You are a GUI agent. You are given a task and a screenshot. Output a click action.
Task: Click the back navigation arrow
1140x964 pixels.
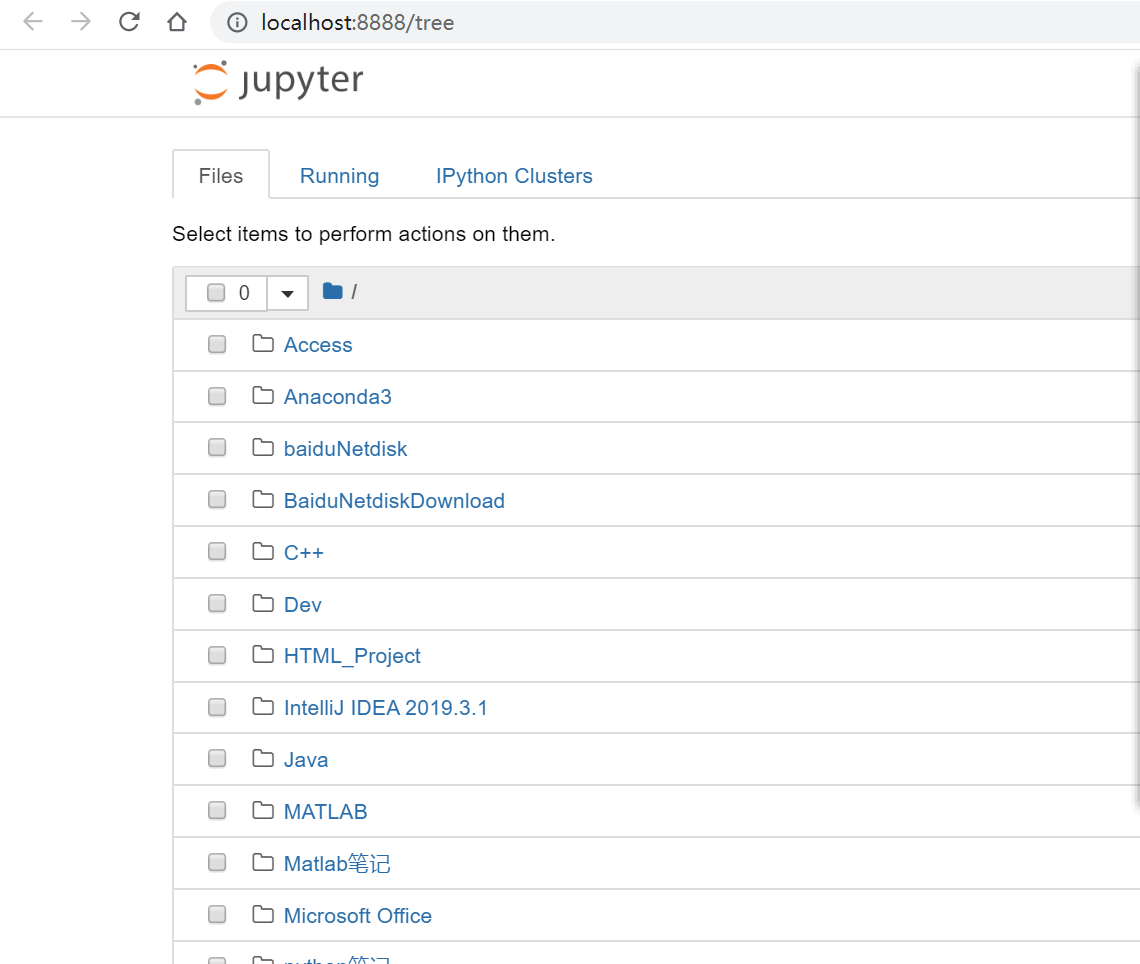coord(33,22)
